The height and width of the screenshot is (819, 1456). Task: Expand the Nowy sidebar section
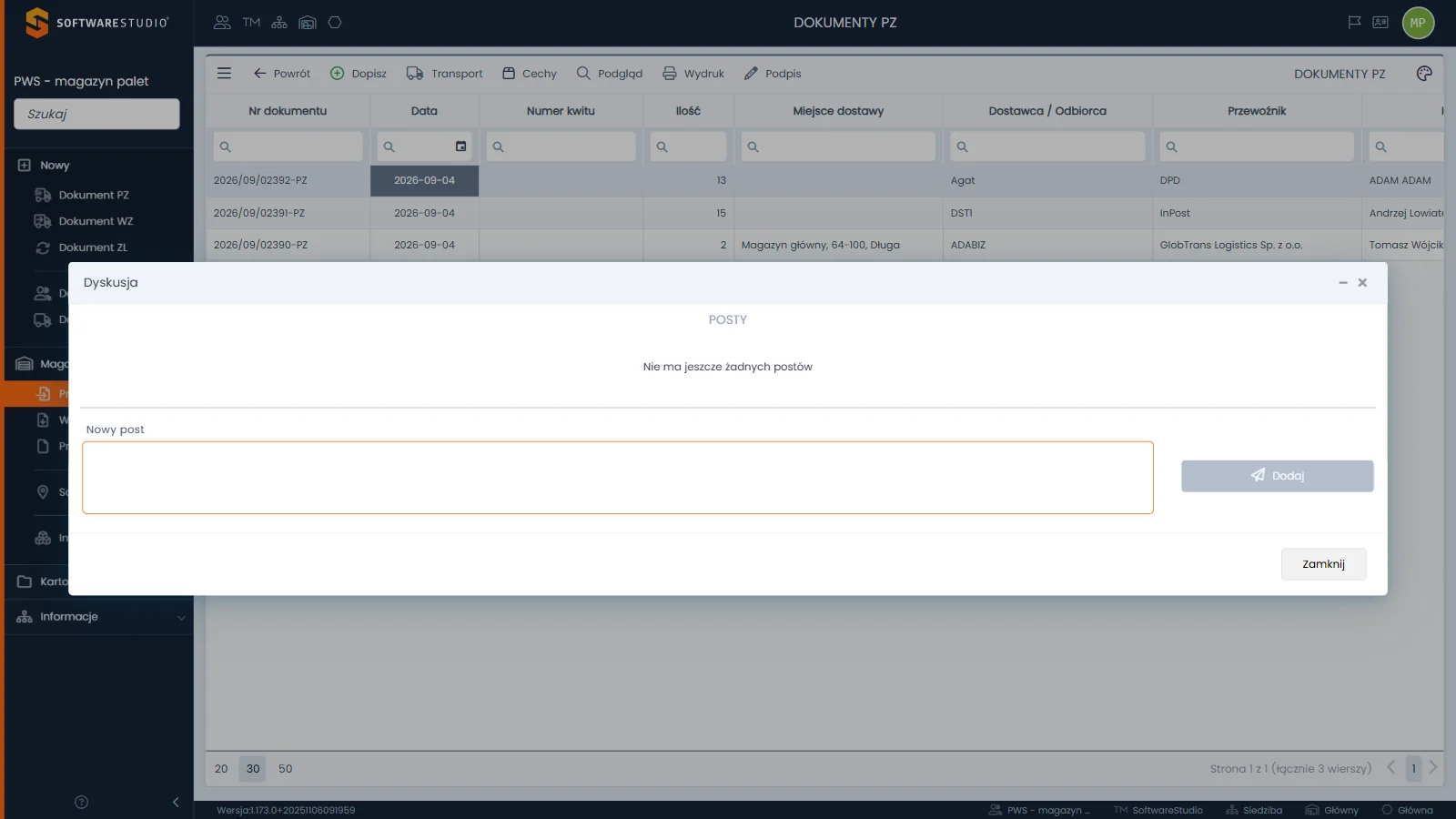point(98,166)
